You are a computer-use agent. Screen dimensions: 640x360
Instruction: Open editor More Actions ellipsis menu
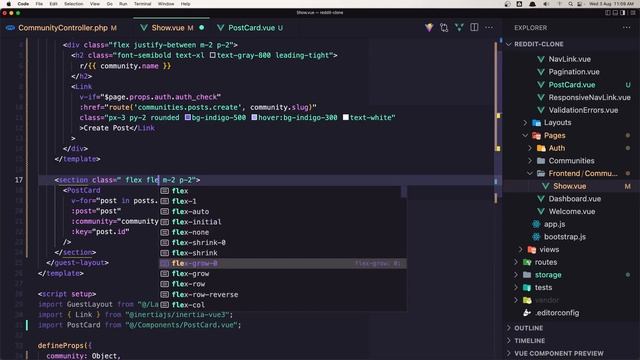coord(489,27)
